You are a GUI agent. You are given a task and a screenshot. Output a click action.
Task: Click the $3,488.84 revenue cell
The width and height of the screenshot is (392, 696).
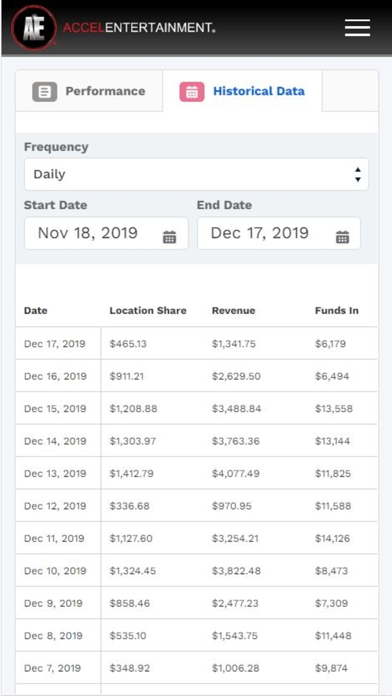point(237,408)
